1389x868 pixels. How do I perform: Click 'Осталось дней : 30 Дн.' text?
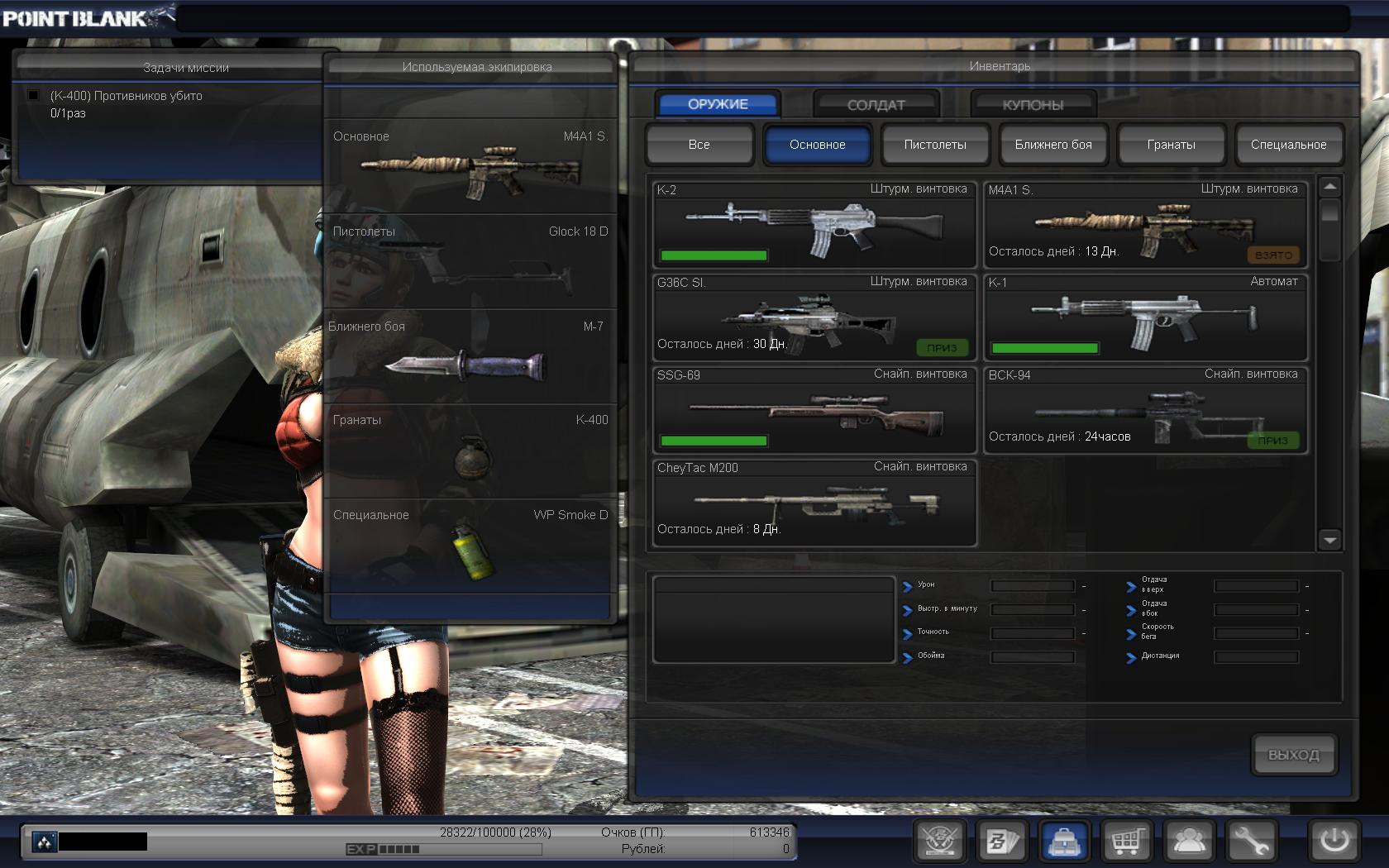coord(722,344)
